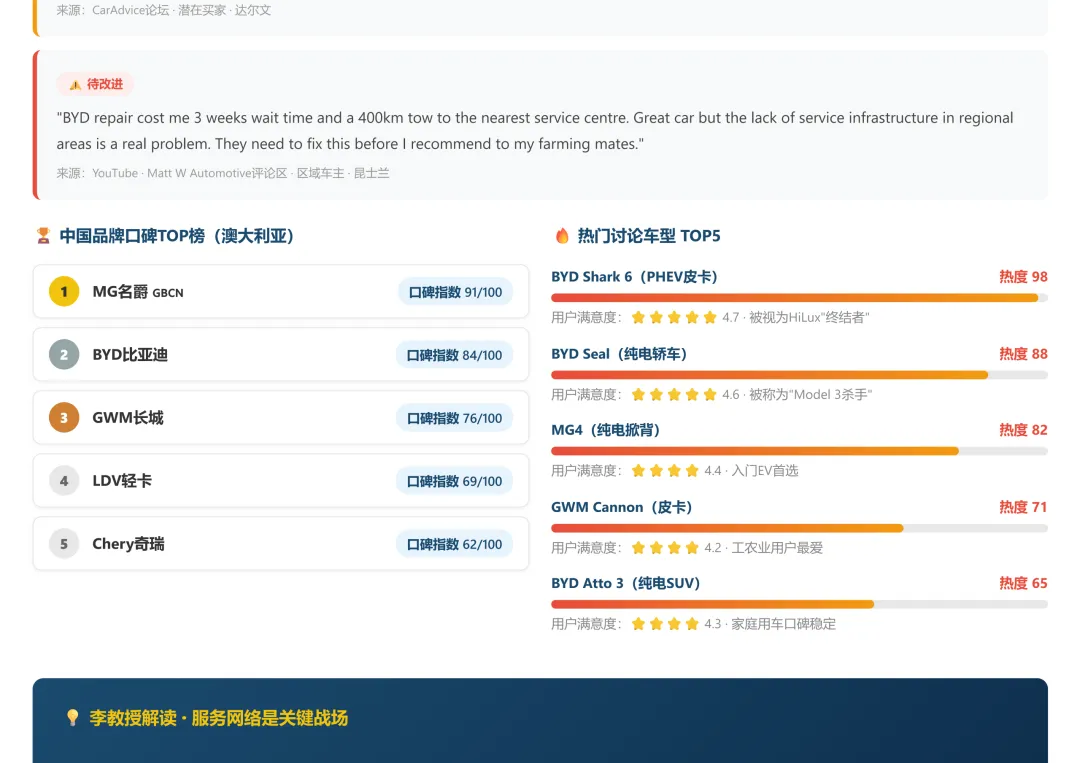
Task: Click the bronze number 3 badge for GWM长城
Action: tap(63, 417)
